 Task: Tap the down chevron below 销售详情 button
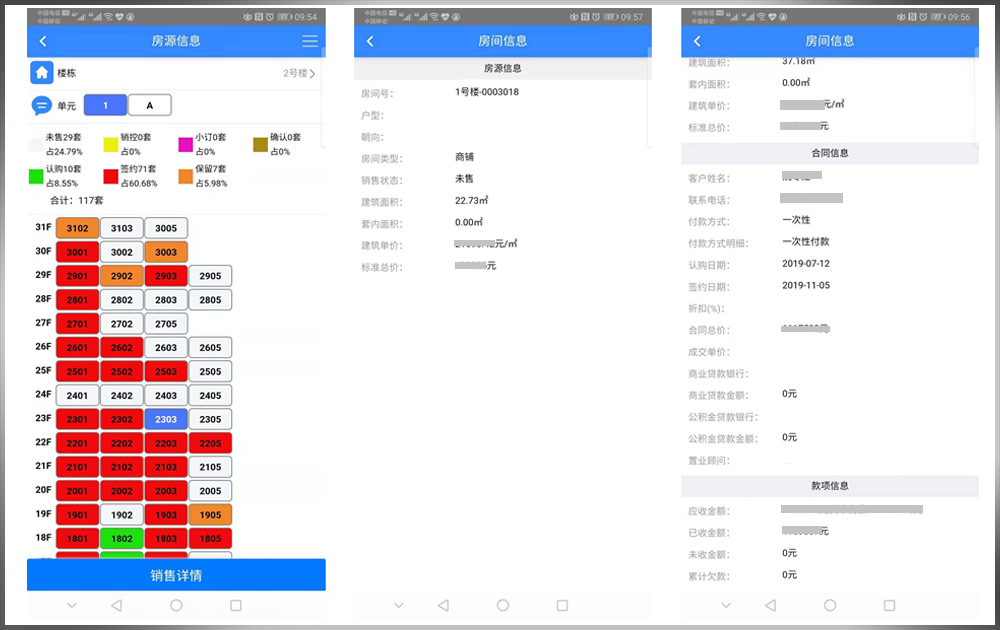tap(71, 605)
